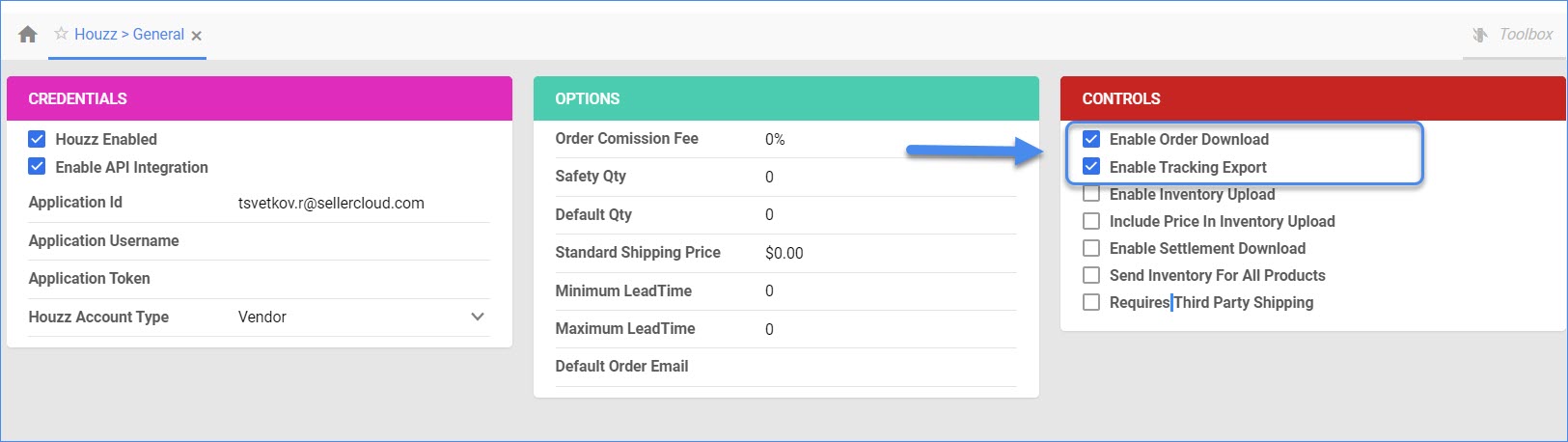
Task: Click the Minimum LeadTime label
Action: [623, 290]
